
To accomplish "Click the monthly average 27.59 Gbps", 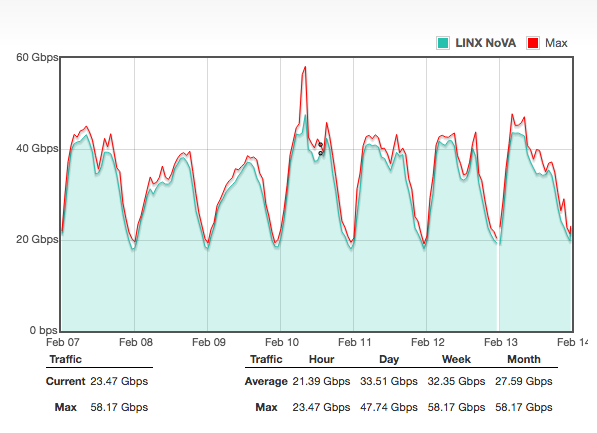I will pyautogui.click(x=524, y=381).
